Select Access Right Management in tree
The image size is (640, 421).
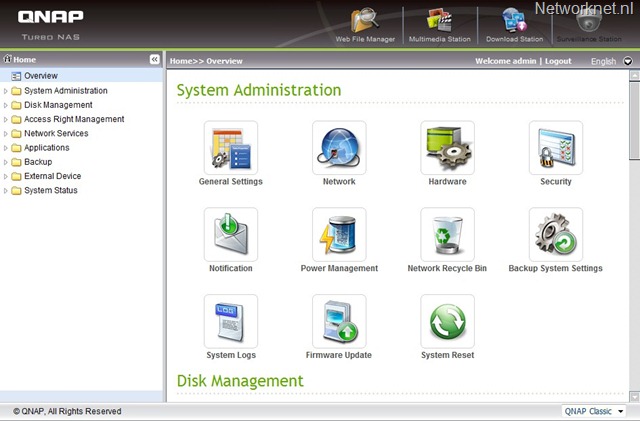click(x=74, y=119)
